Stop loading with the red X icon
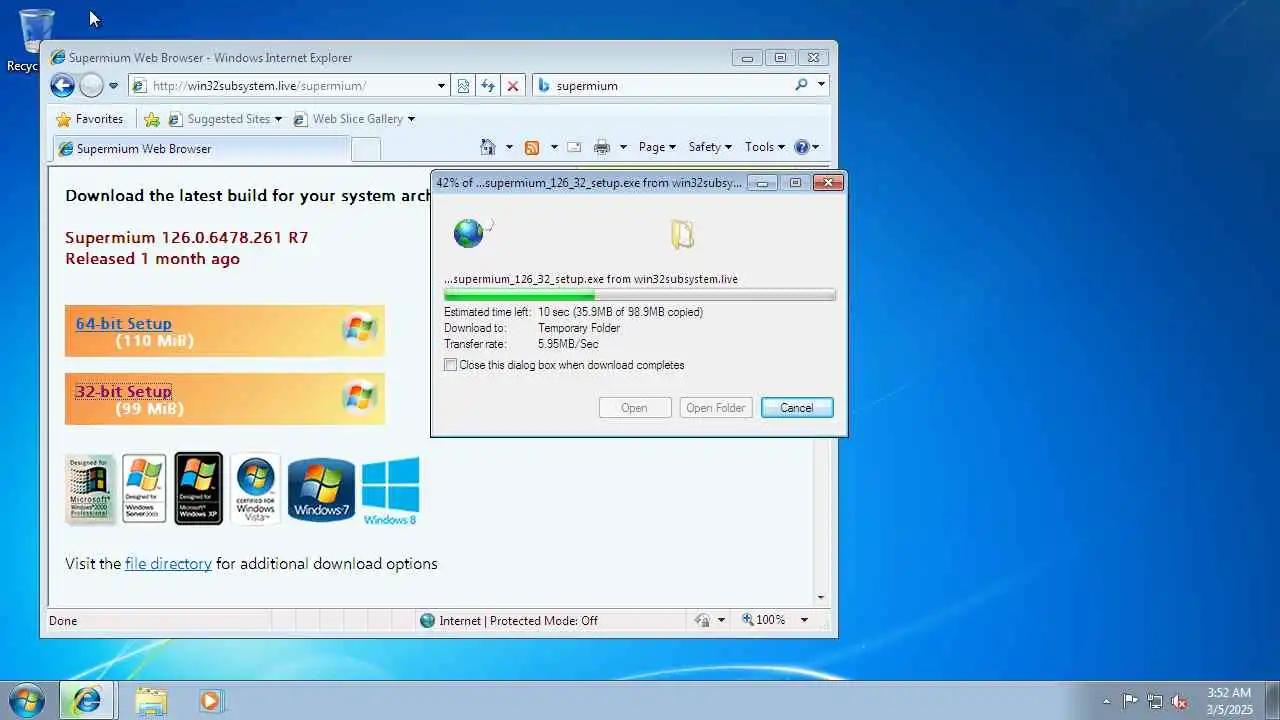Screen dimensions: 1280x720 (513, 86)
